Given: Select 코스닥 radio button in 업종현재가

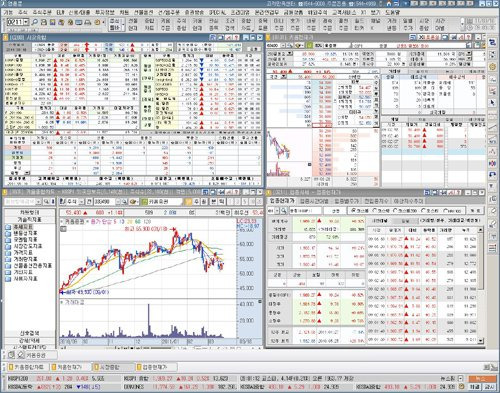Looking at the screenshot, I should [375, 211].
